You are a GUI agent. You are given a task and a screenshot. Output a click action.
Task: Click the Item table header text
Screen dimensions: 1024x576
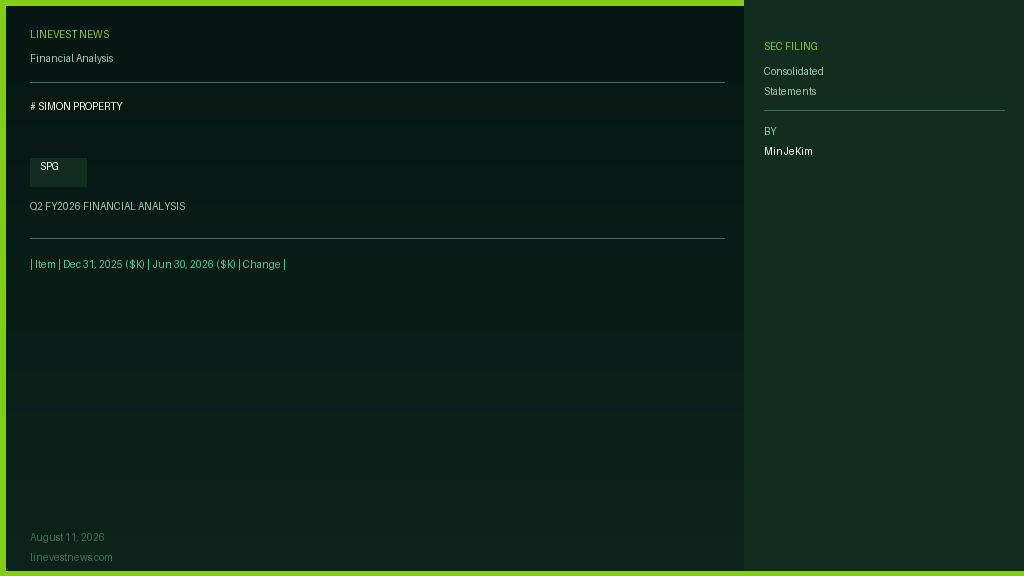(45, 264)
